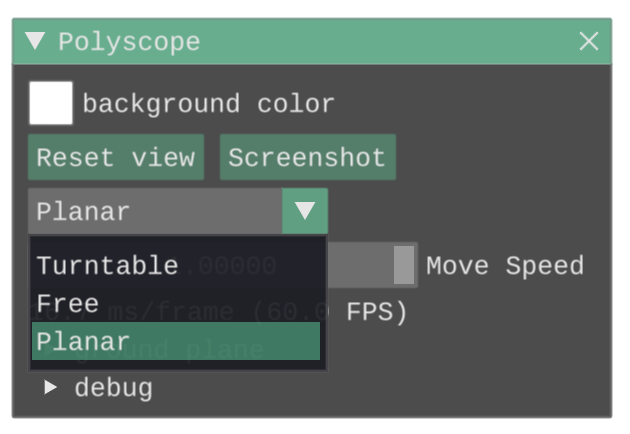The height and width of the screenshot is (434, 630).
Task: Collapse the Polyscope window with the title triangle
Action: pos(35,41)
